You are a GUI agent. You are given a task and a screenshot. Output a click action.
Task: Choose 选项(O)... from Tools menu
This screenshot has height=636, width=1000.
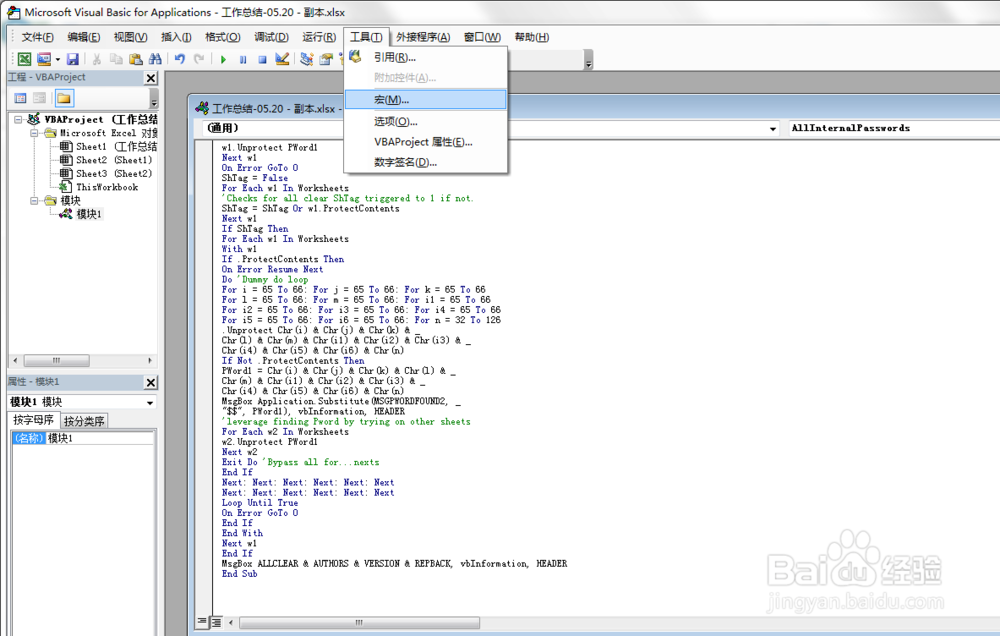(x=425, y=121)
